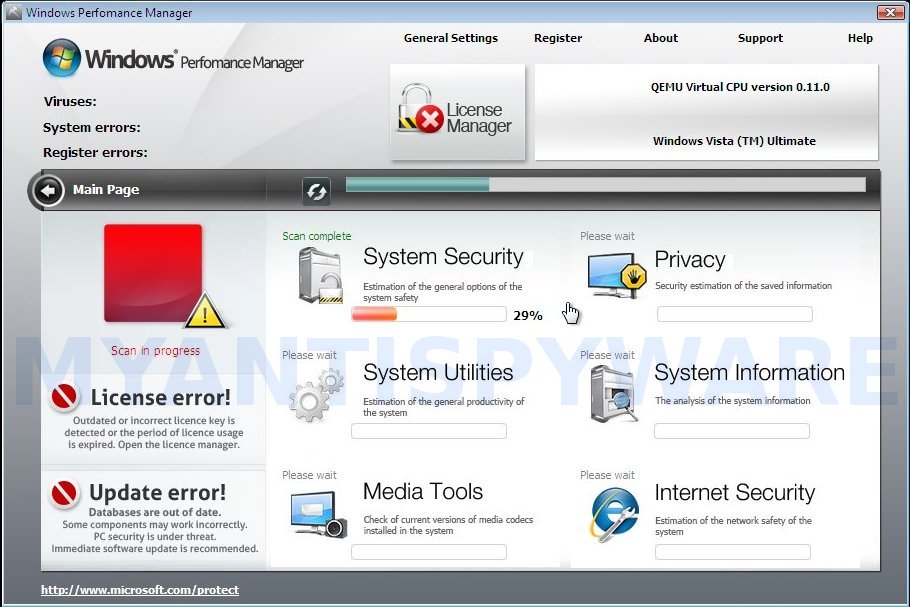Click the System errors: label
The width and height of the screenshot is (910, 607).
point(92,128)
